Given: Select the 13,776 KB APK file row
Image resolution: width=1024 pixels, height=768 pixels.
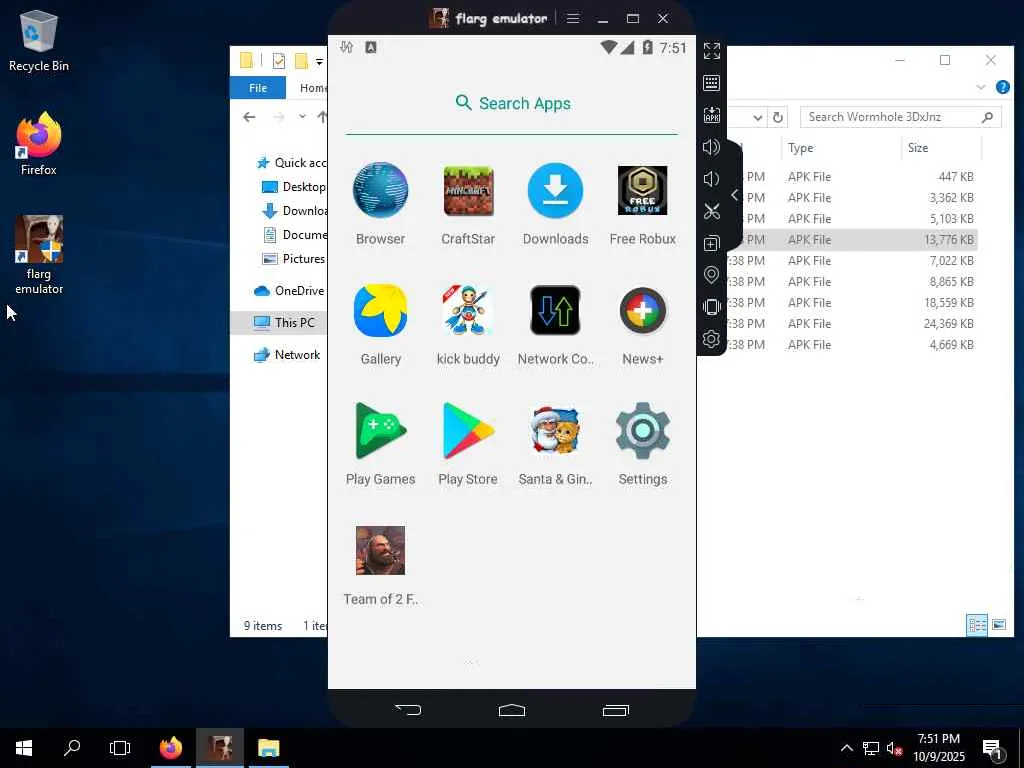Looking at the screenshot, I should tap(852, 240).
